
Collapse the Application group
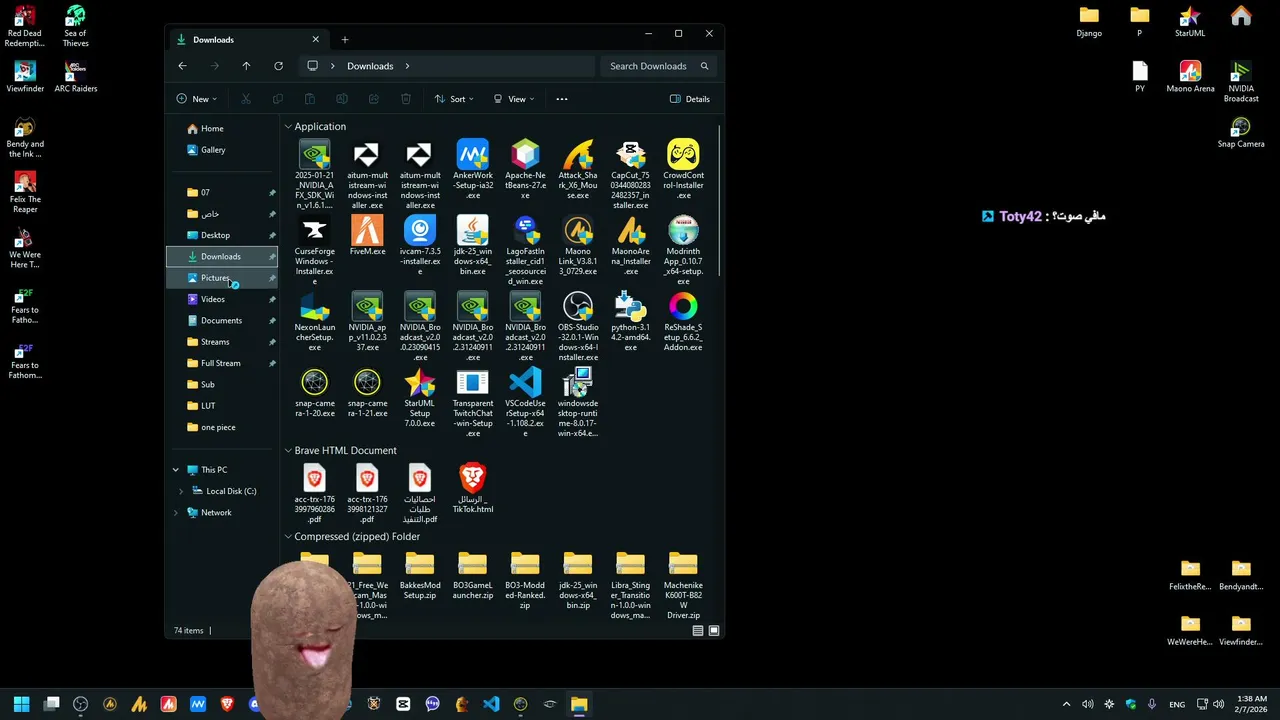pos(288,127)
